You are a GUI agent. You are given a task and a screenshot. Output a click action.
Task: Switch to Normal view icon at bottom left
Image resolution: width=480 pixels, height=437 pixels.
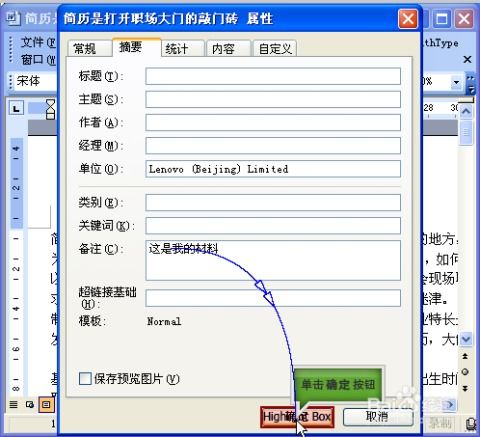coord(13,405)
